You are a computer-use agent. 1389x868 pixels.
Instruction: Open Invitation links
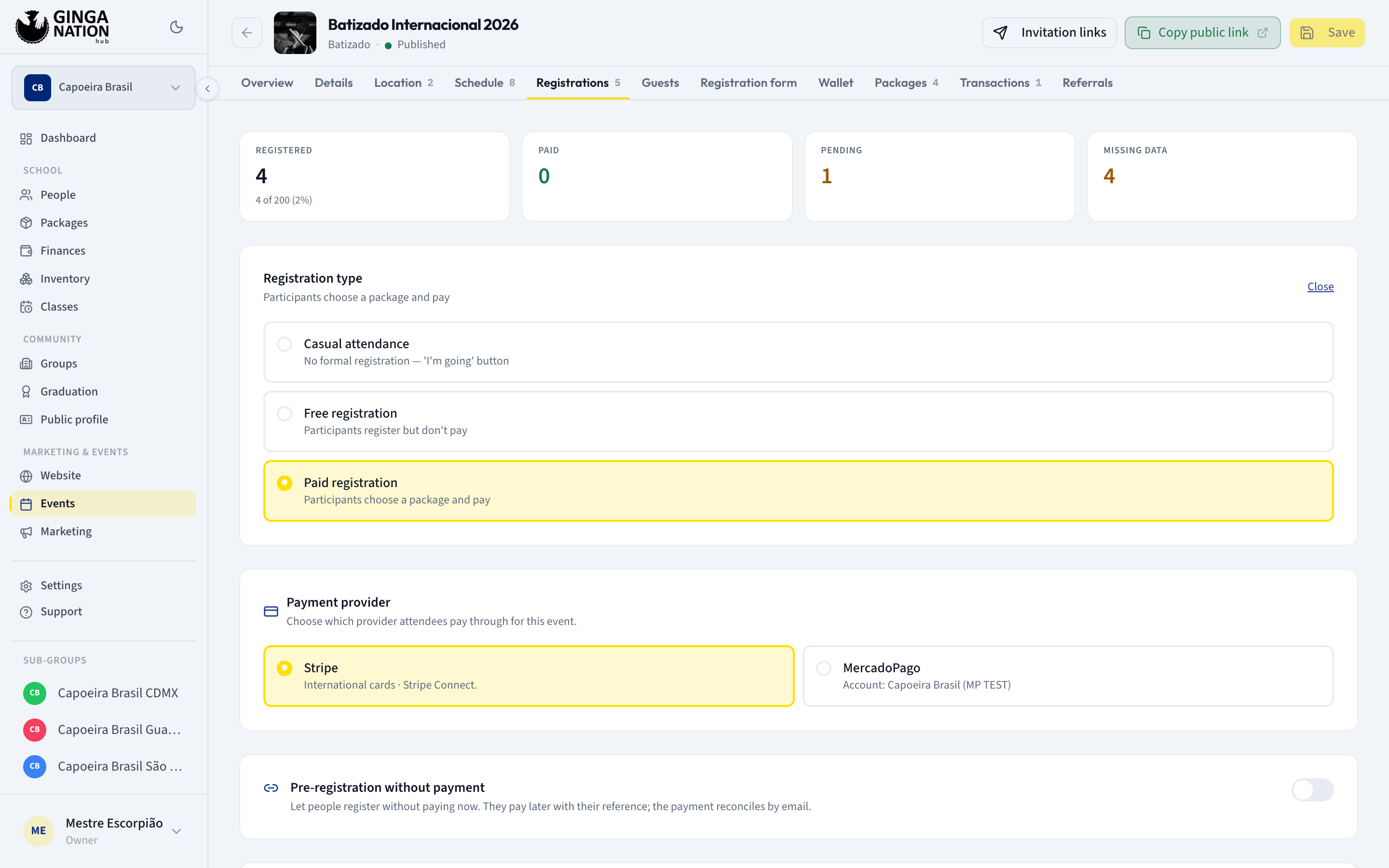(x=1049, y=33)
